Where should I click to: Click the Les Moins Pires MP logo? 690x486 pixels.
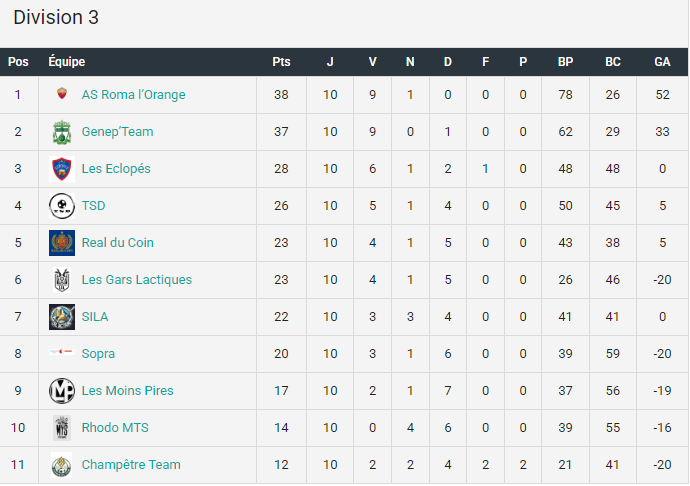(x=62, y=390)
